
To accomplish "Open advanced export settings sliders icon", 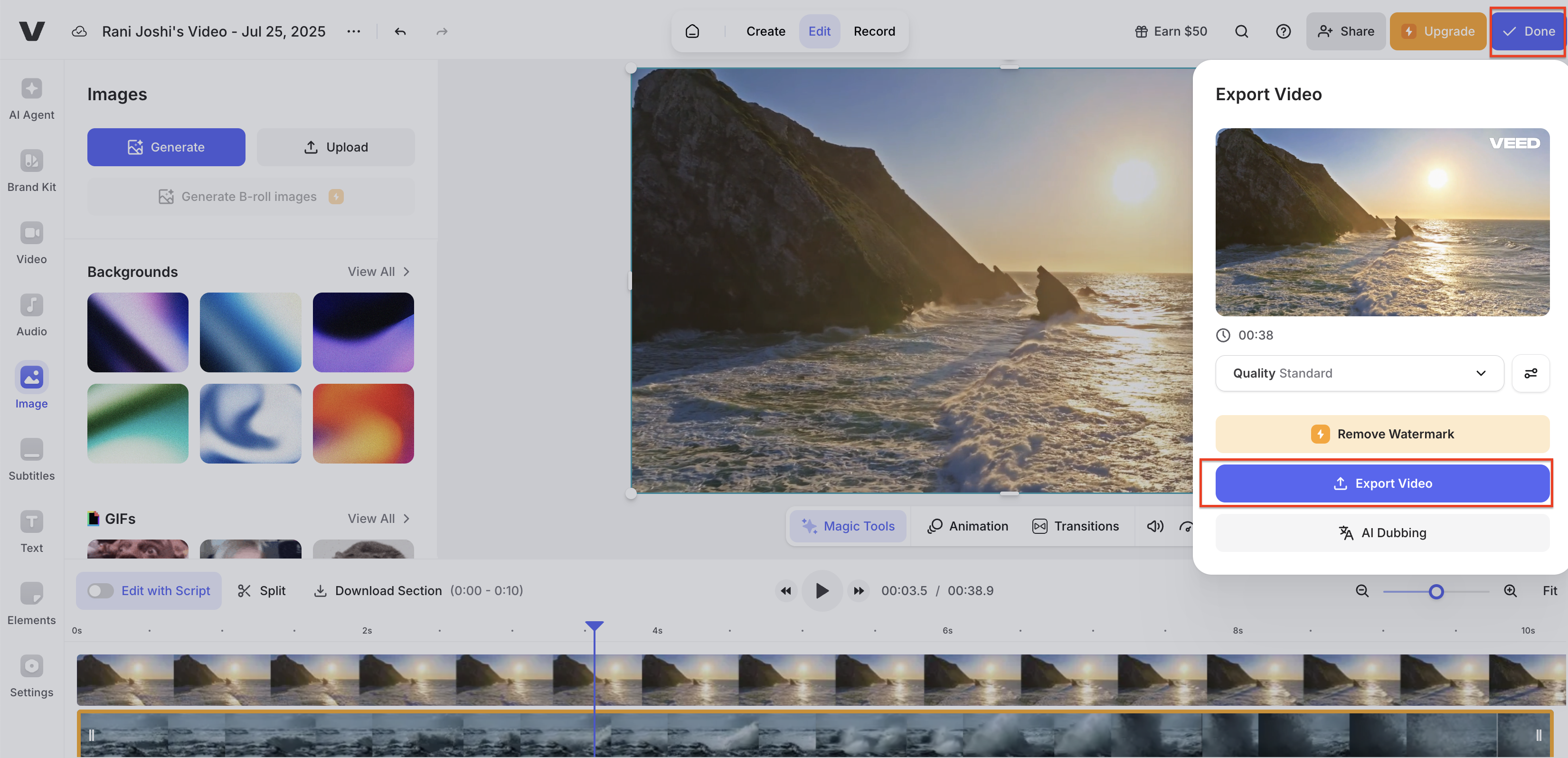I will [x=1530, y=373].
